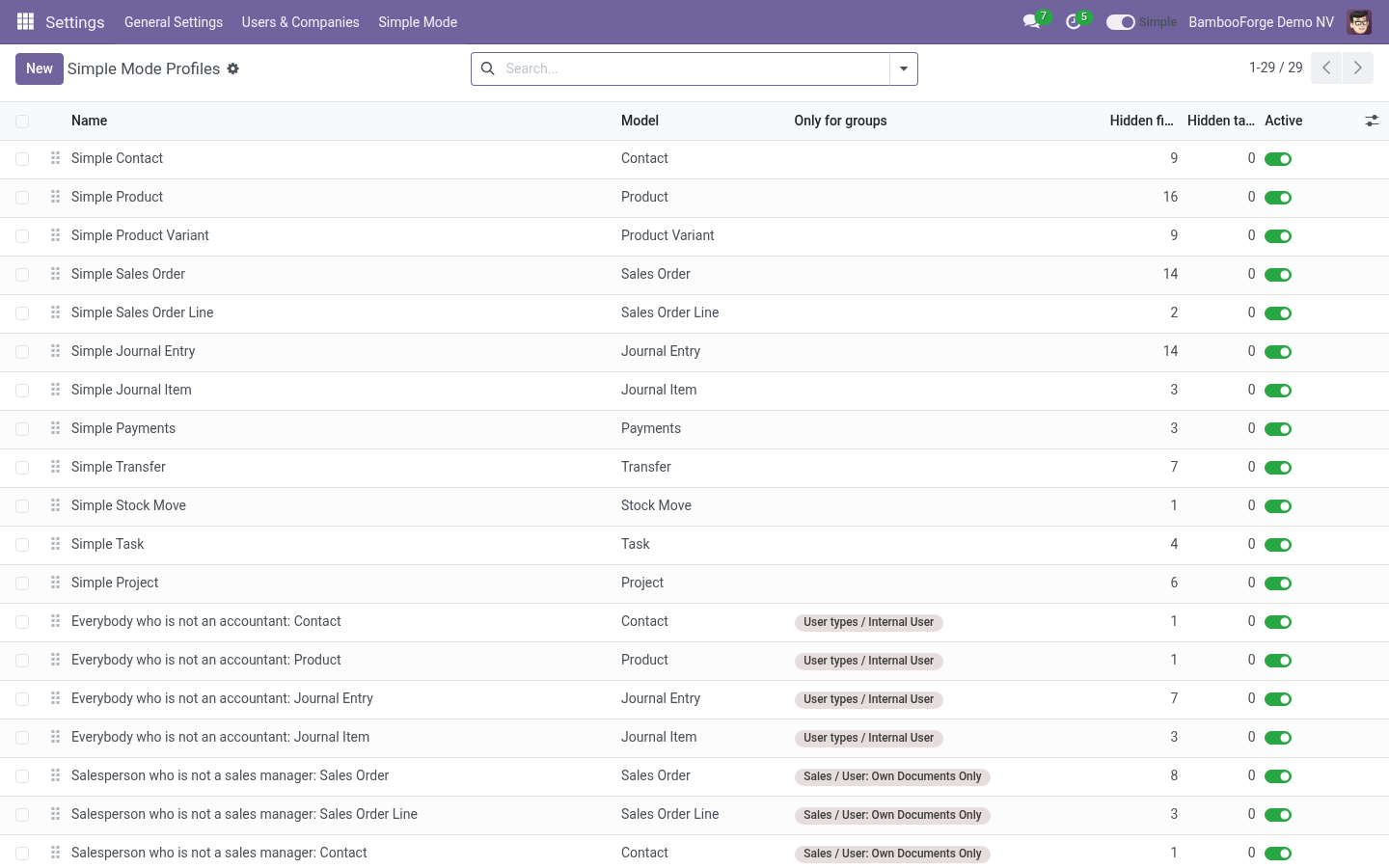
Task: Sort the list by Model column
Action: tap(640, 121)
